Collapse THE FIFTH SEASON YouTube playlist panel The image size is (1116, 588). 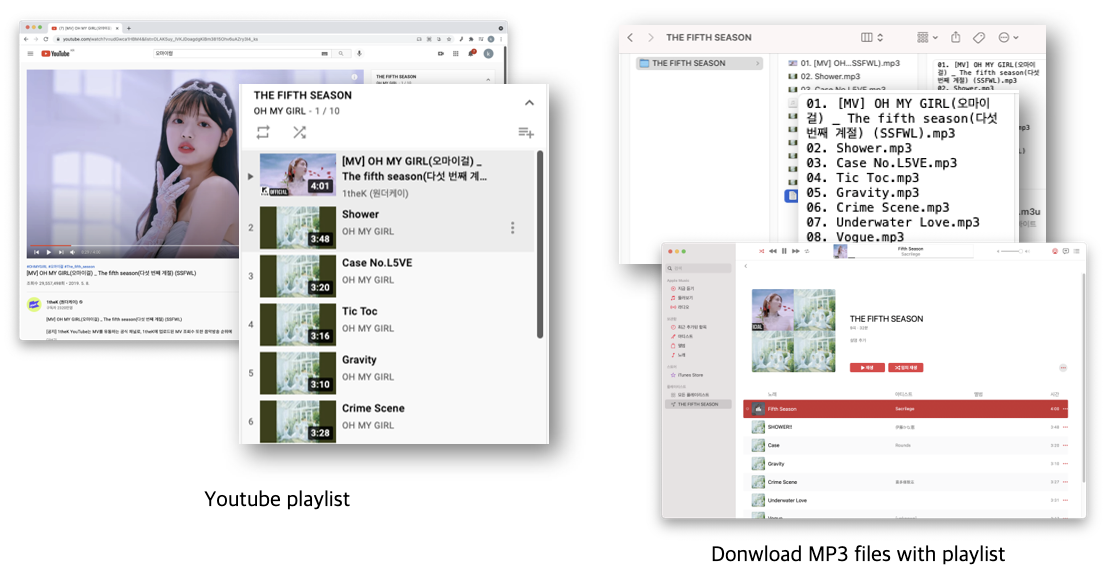pos(530,103)
